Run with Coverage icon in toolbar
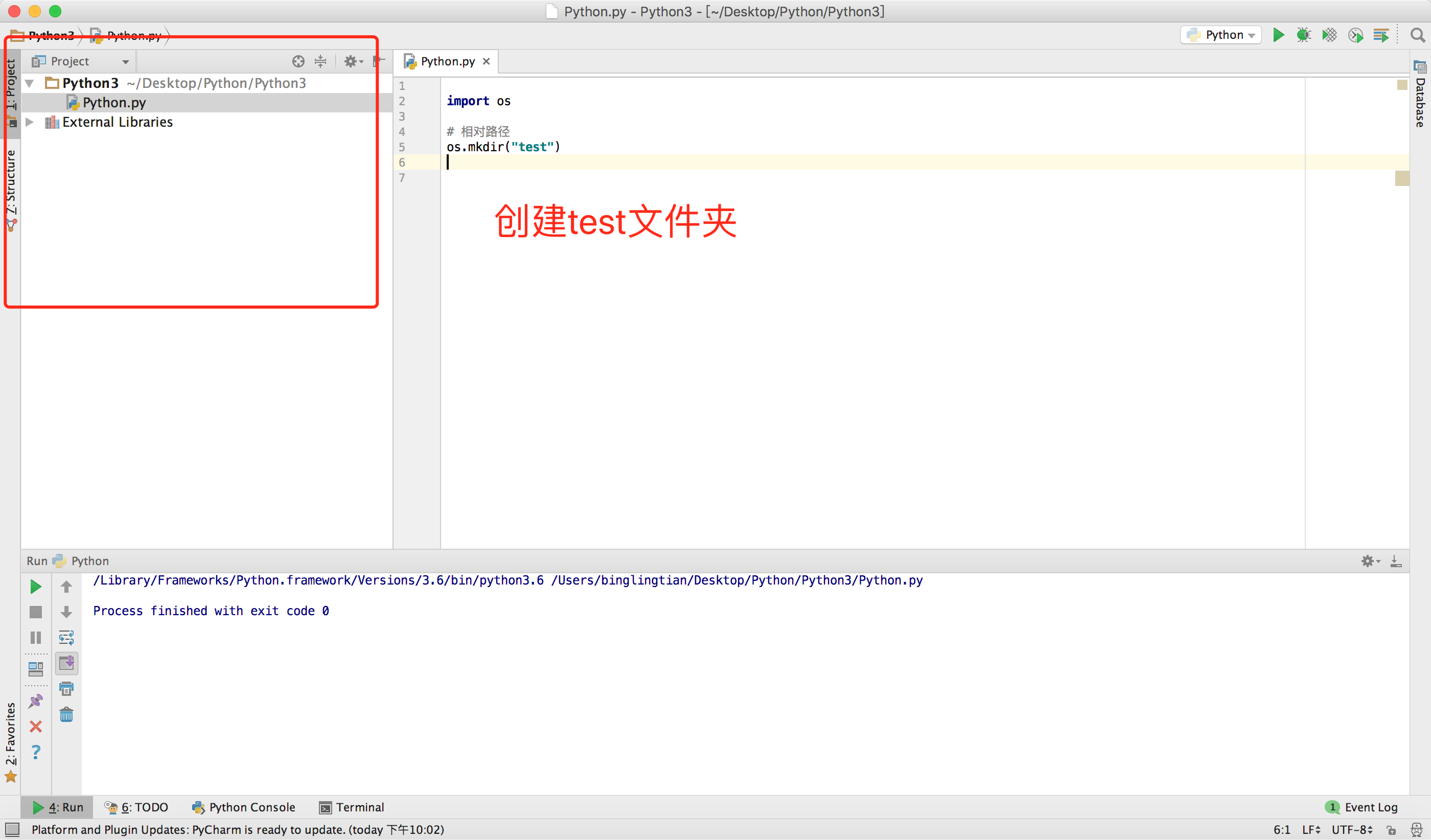 coord(1329,35)
